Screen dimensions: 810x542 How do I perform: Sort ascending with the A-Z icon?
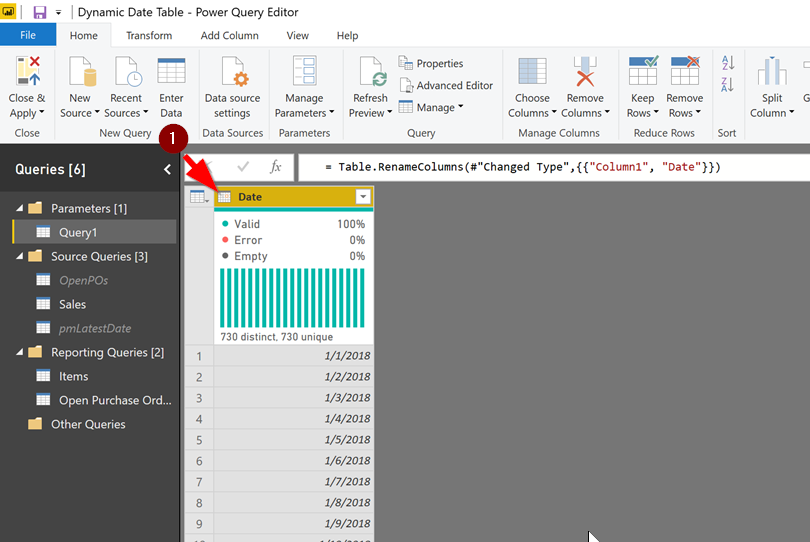tap(728, 63)
